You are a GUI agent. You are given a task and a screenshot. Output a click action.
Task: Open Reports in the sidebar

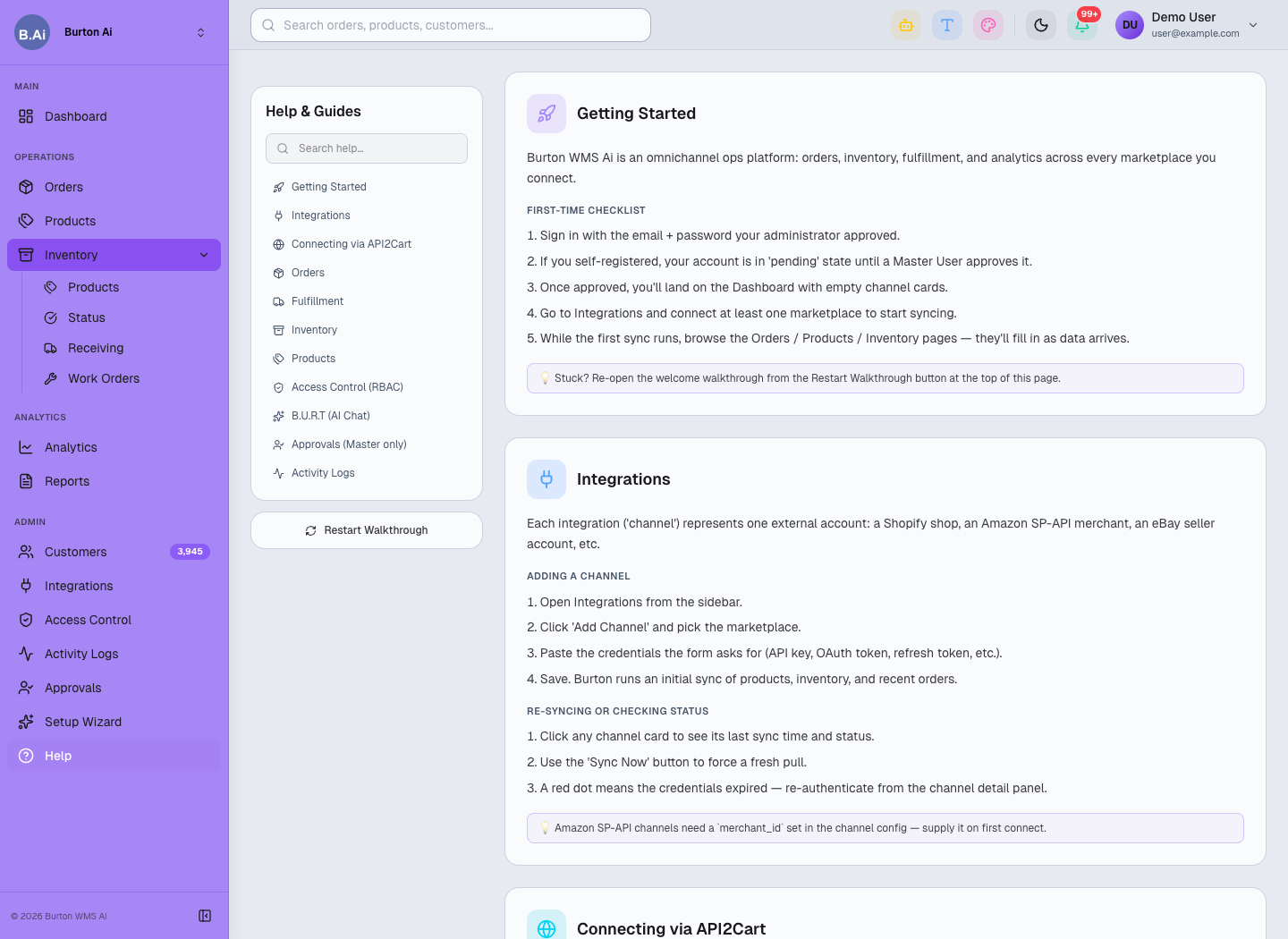tap(114, 481)
